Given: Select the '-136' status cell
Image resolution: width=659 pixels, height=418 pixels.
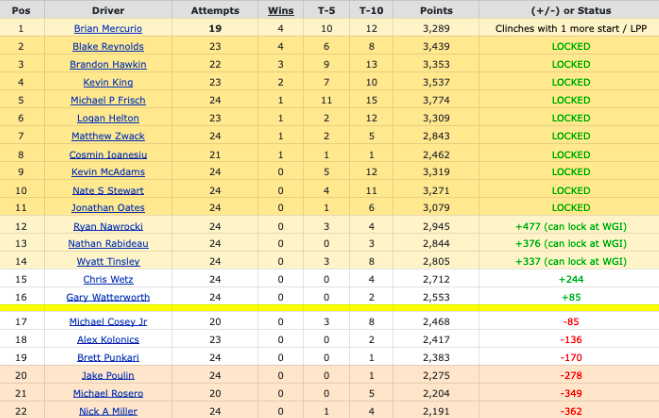Looking at the screenshot, I should click(571, 340).
